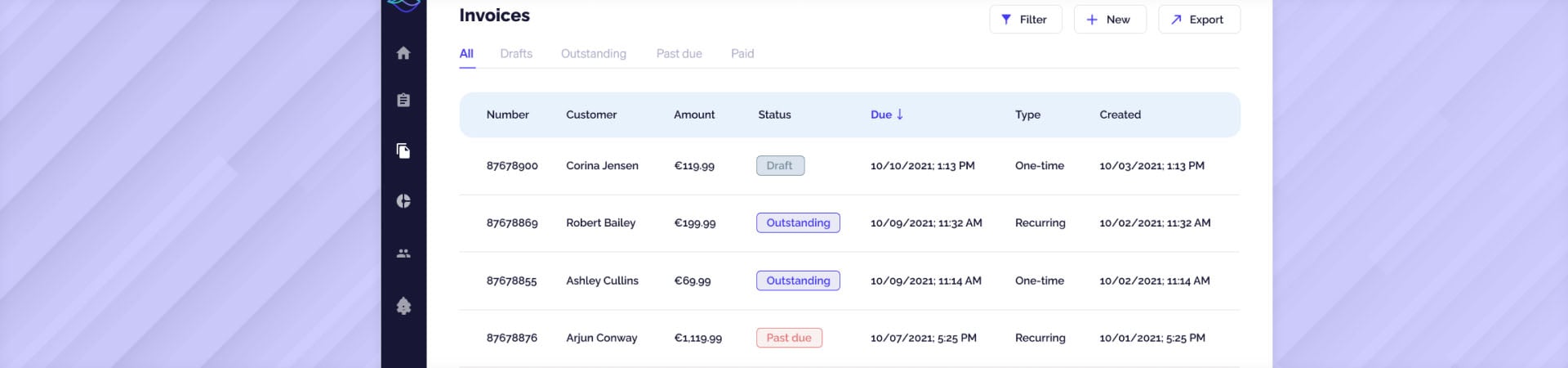Image resolution: width=1568 pixels, height=368 pixels.
Task: Sort by the Amount column header
Action: pos(693,114)
